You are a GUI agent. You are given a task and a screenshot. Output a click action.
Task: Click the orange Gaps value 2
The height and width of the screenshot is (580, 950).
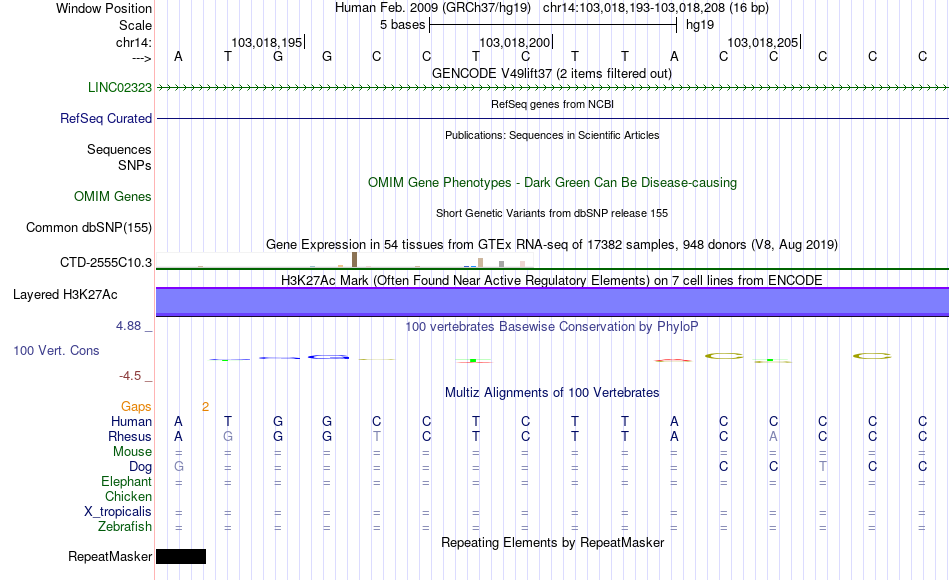205,407
